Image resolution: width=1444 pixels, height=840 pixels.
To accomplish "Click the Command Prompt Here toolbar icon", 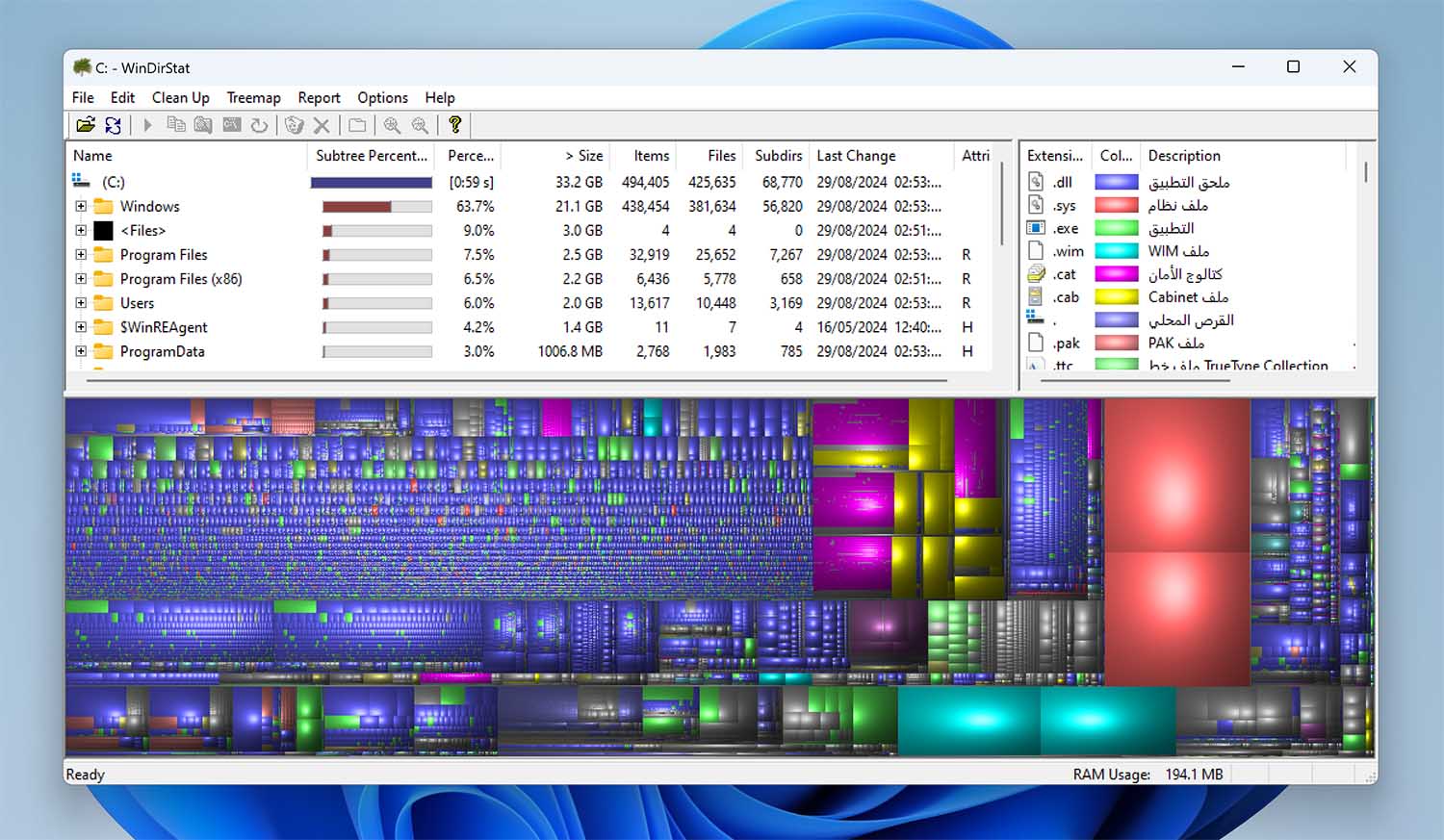I will pyautogui.click(x=232, y=125).
